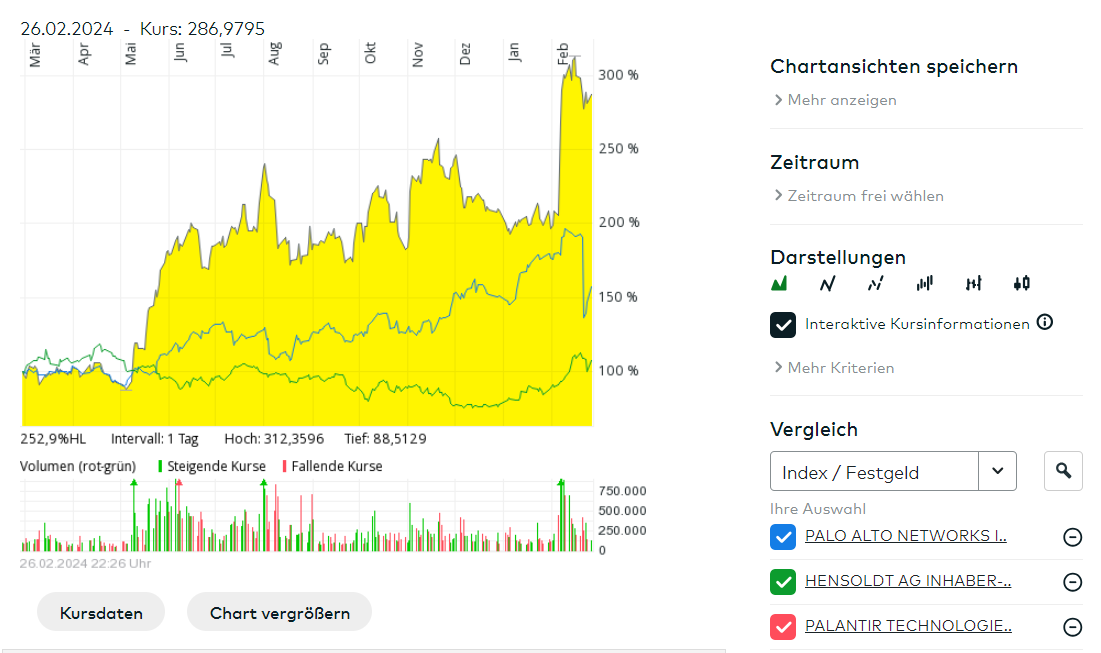The height and width of the screenshot is (653, 1101).
Task: Uncheck the PALANTIR TECHNOLOGIE comparison
Action: tap(783, 626)
